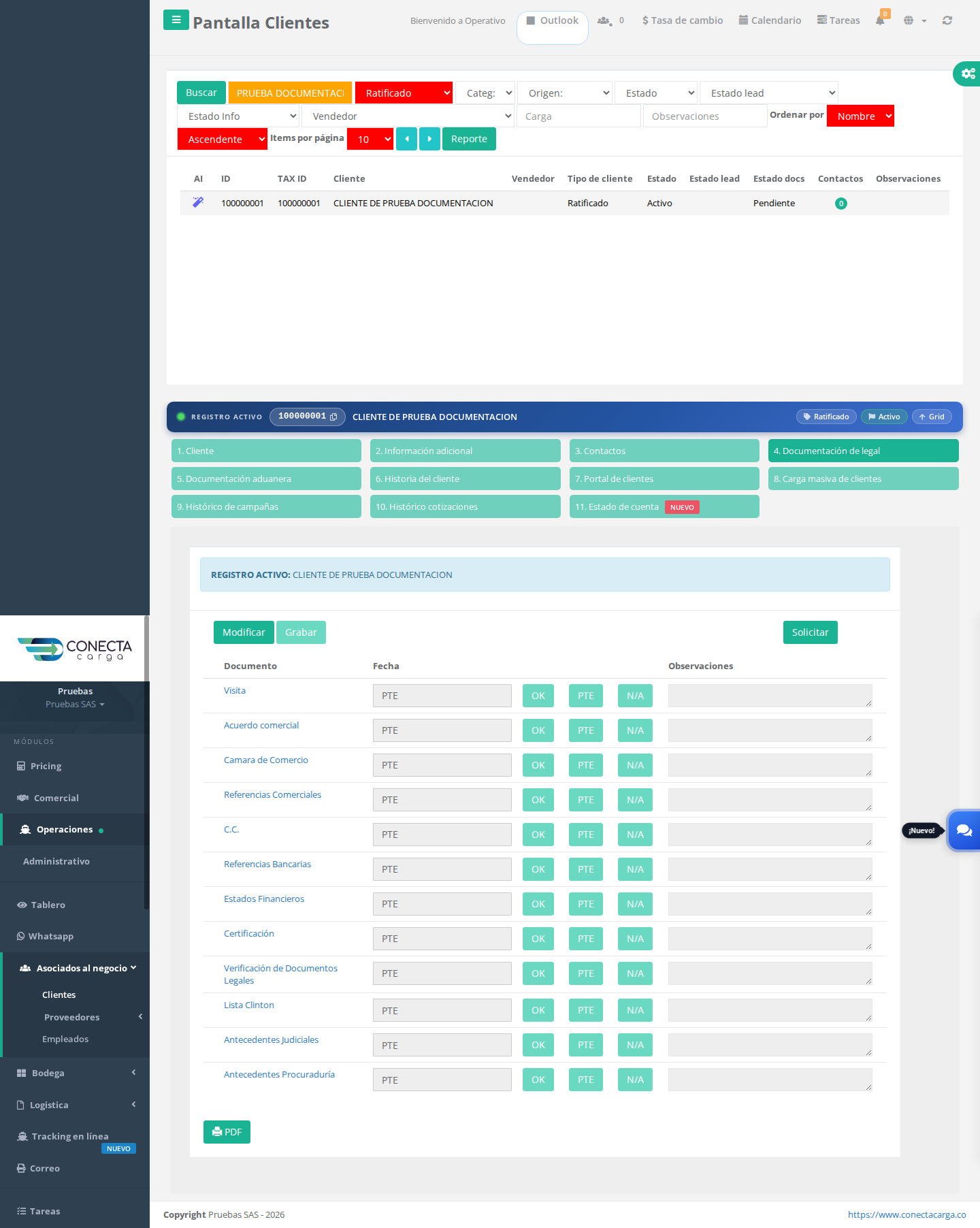Open 5. Documentación aduanera tab
980x1228 pixels.
[266, 479]
